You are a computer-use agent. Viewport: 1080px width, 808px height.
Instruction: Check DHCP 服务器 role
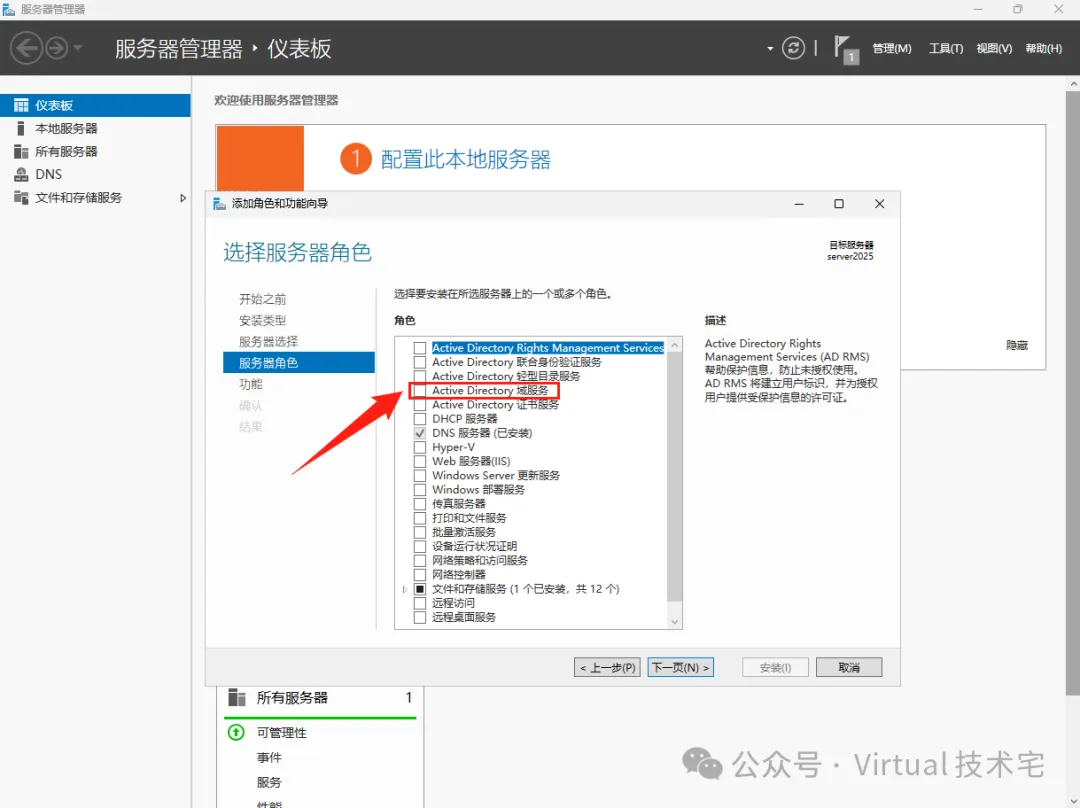[419, 419]
